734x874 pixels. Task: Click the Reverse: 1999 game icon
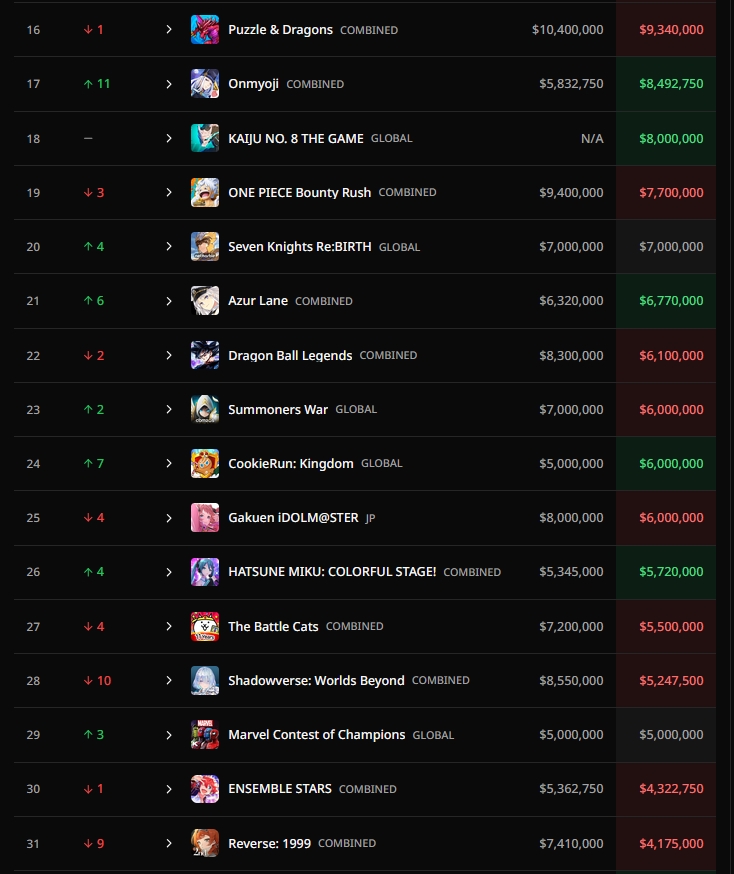click(x=205, y=843)
